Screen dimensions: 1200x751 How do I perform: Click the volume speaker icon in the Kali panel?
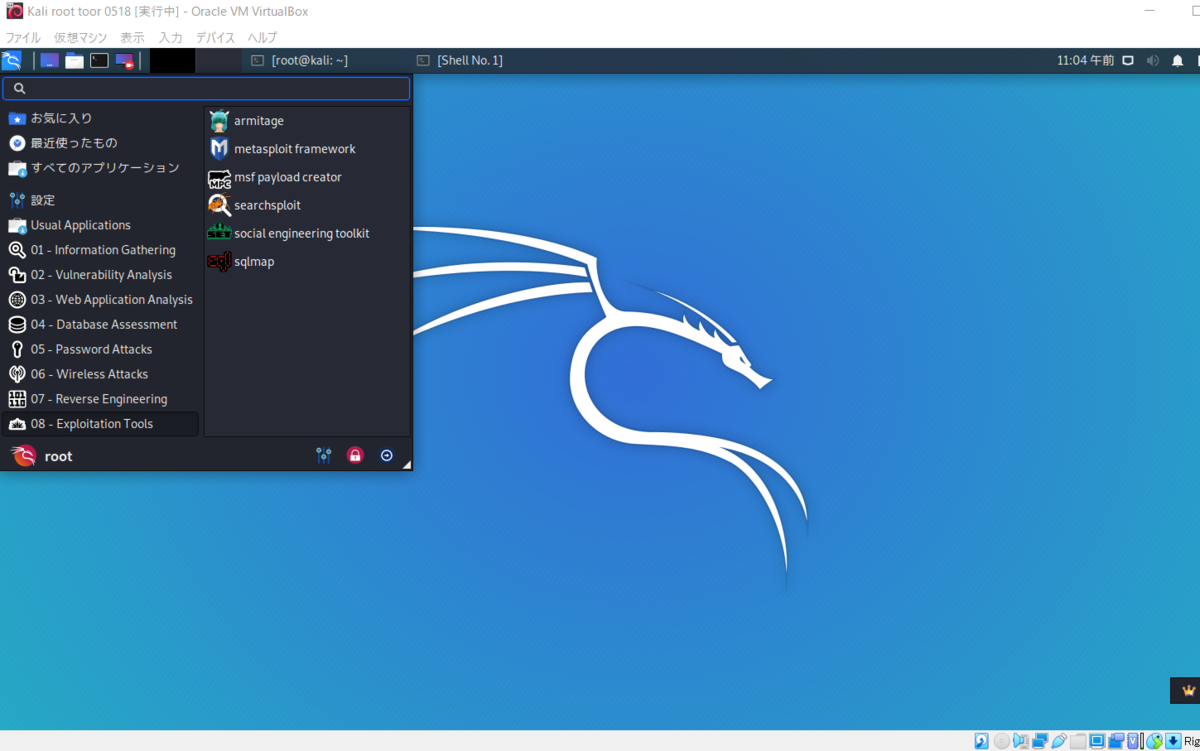(x=1153, y=61)
